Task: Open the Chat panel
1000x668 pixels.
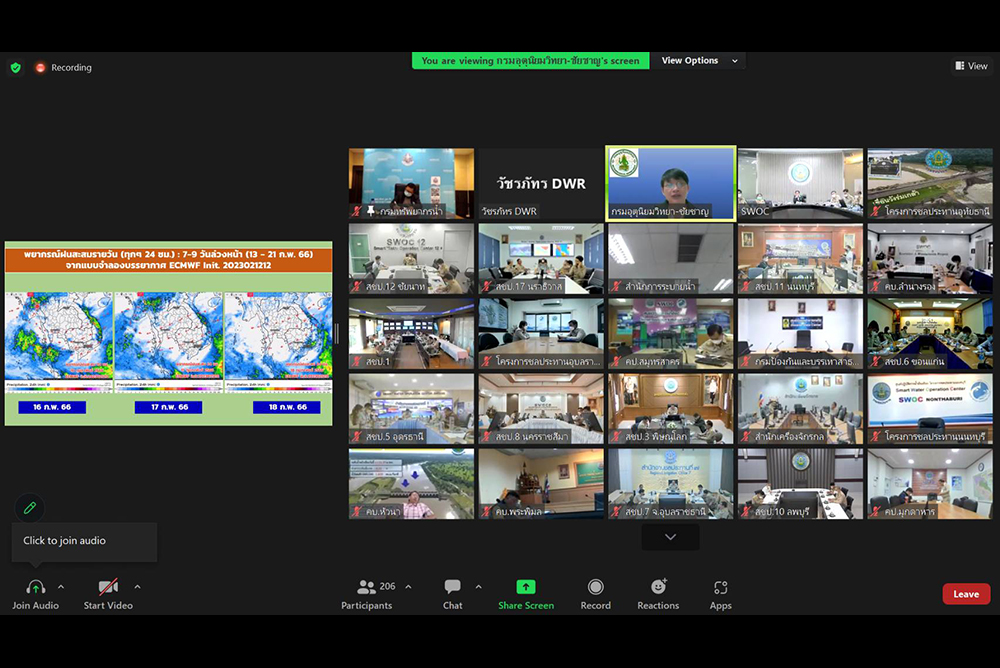Action: point(453,594)
